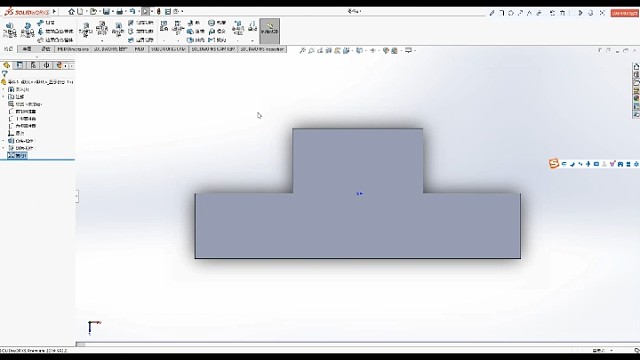Image resolution: width=640 pixels, height=360 pixels.
Task: Select the Front Plane tree item
Action: [x=22, y=111]
